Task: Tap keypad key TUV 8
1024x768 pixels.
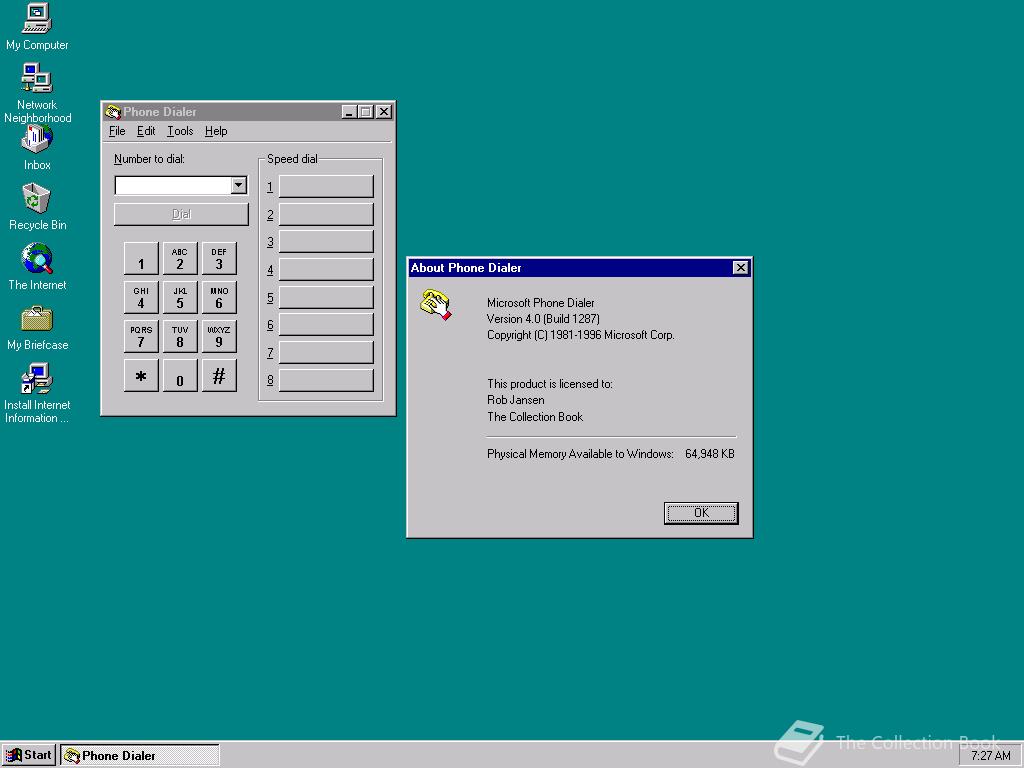Action: [180, 336]
